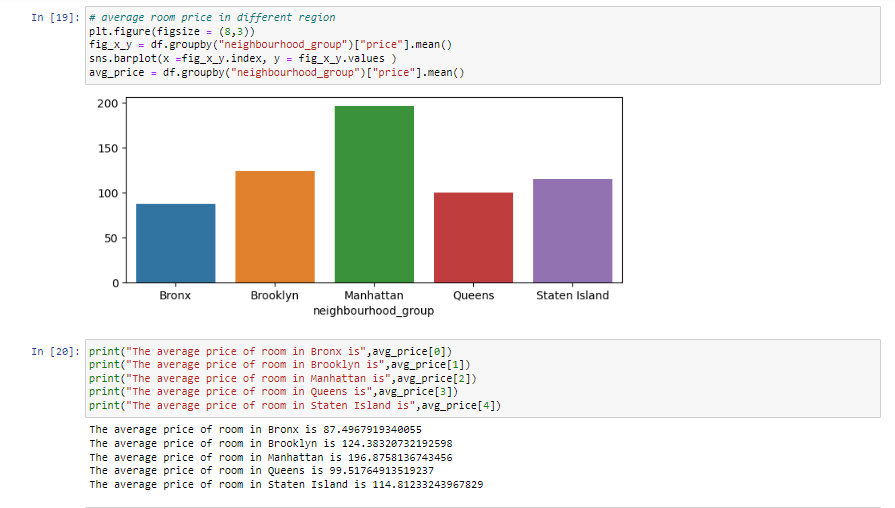895x508 pixels.
Task: Click the output line with 99.51764913519237
Action: (x=261, y=471)
